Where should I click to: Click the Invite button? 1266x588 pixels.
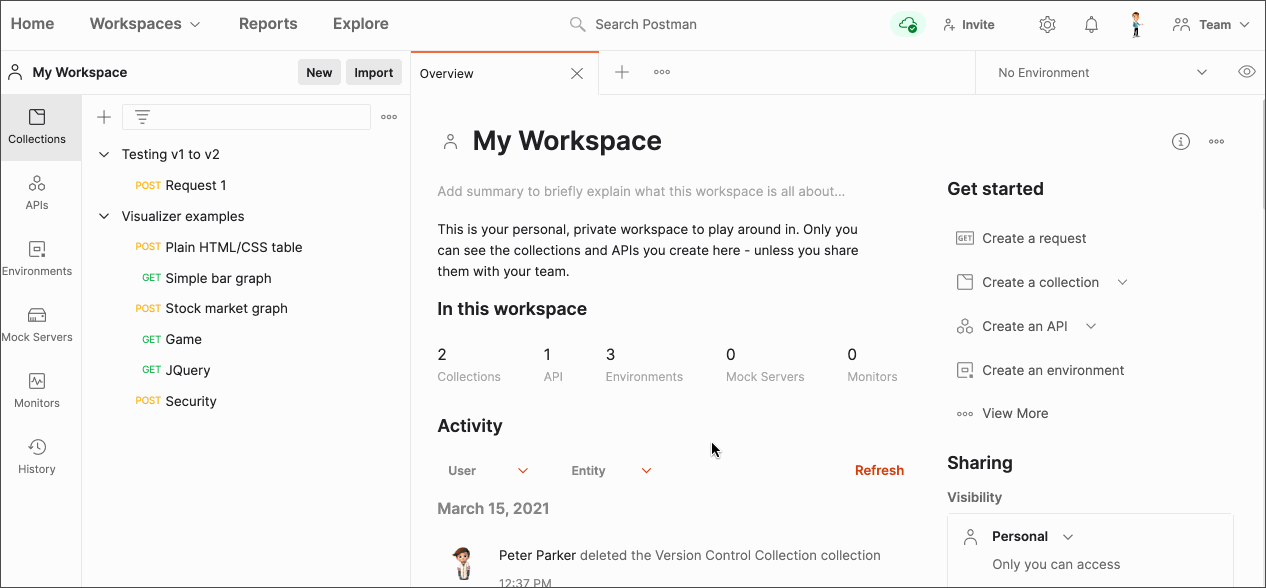coord(968,25)
